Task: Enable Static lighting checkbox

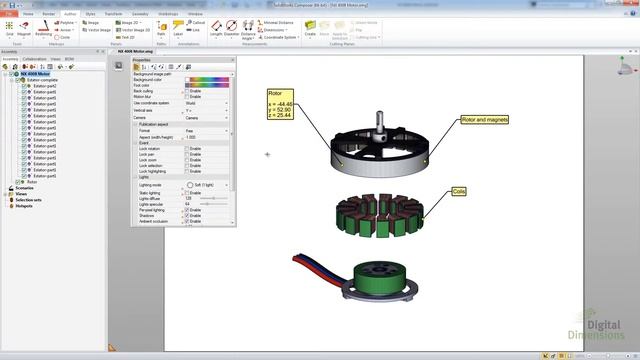Action: 187,193
